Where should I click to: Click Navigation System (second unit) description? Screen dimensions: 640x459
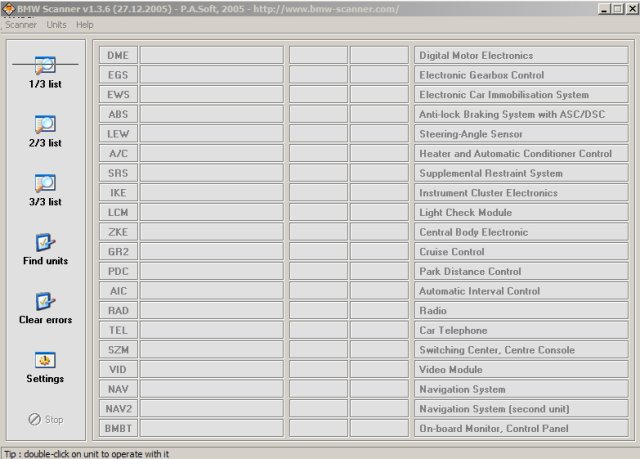(521, 408)
